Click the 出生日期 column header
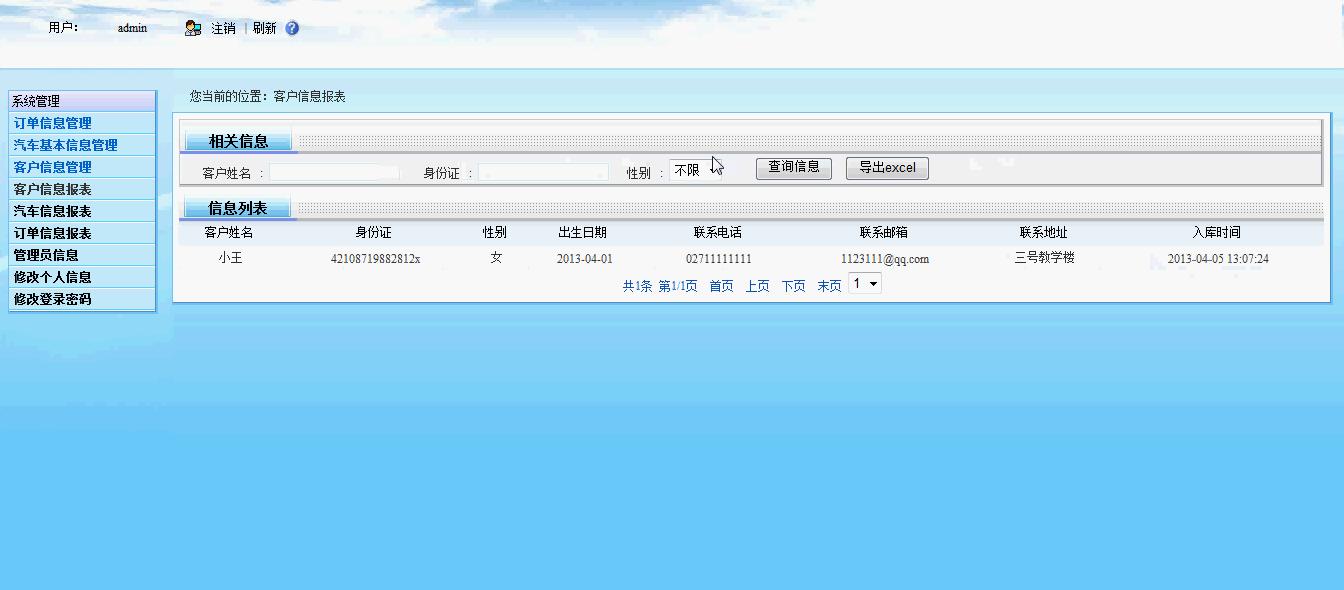 582,232
